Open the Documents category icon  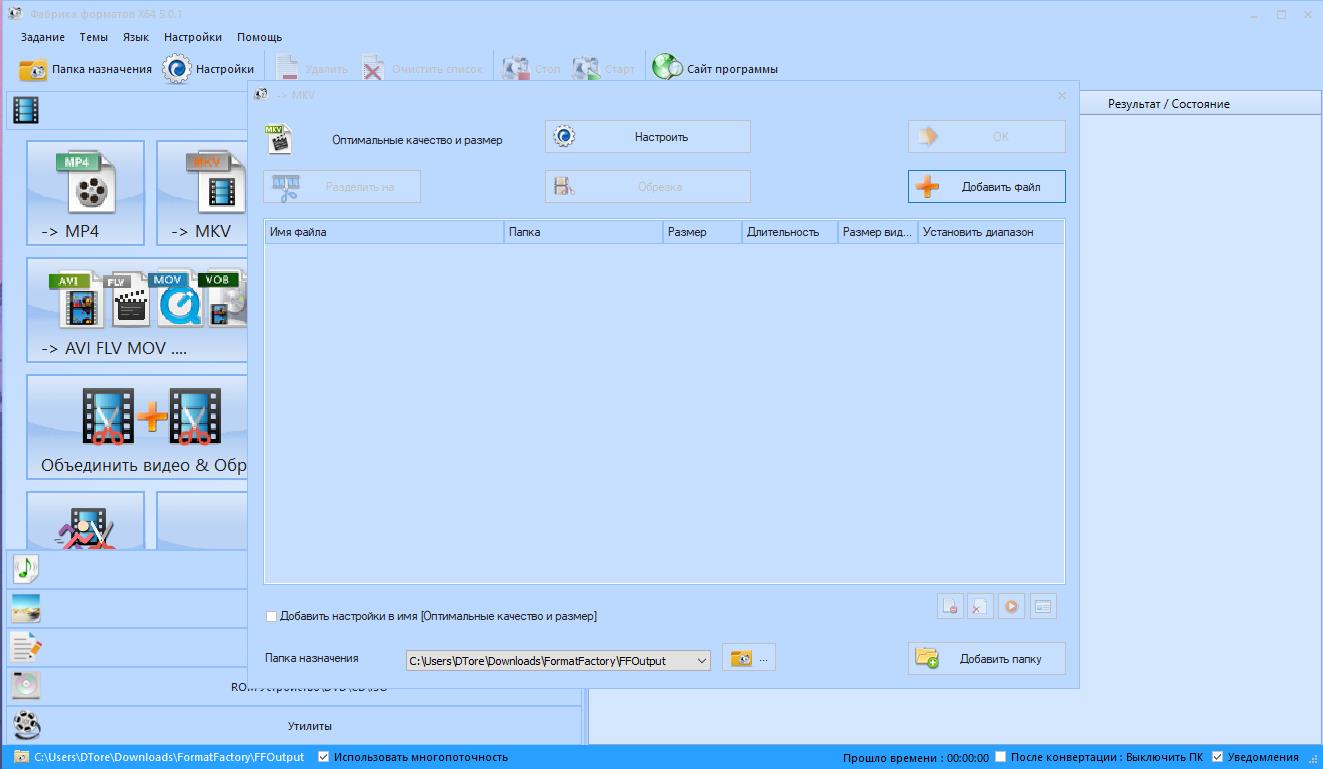[26, 647]
